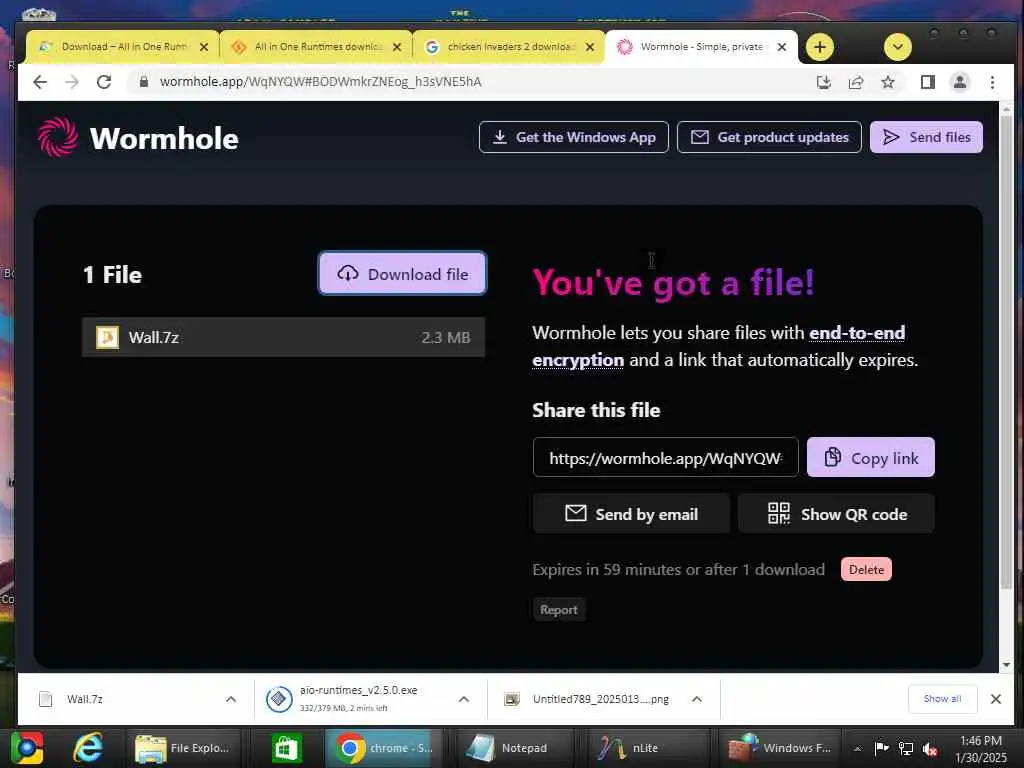Open the Windows Store taskbar icon
This screenshot has width=1024, height=768.
(286, 748)
